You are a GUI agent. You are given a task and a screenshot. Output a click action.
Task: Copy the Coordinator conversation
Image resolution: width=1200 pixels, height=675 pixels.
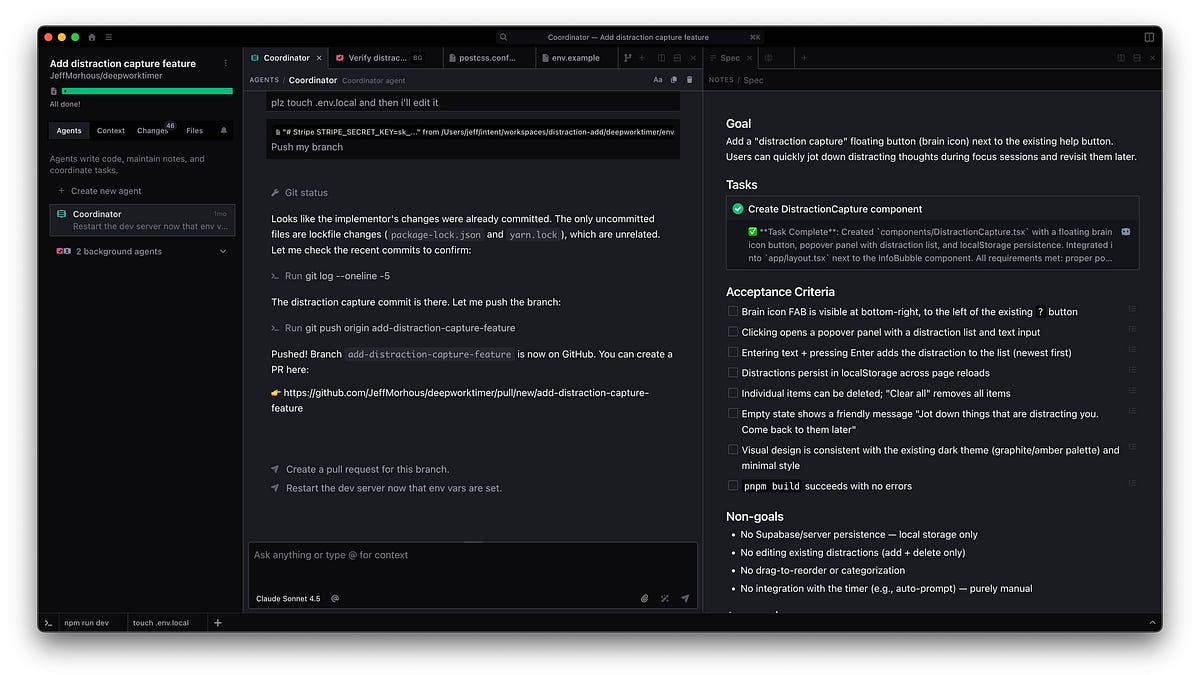coord(674,80)
